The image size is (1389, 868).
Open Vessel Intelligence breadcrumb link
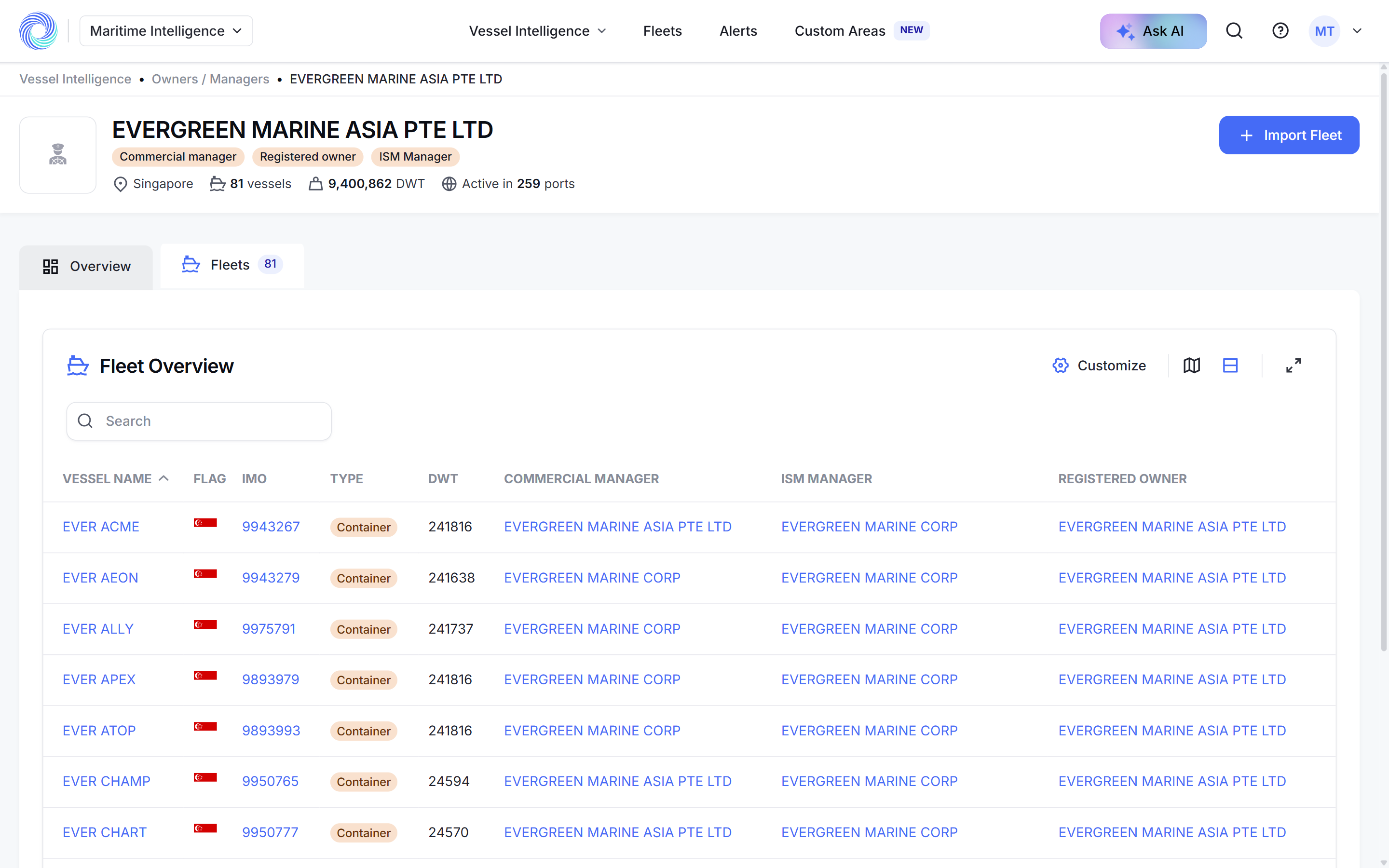pyautogui.click(x=75, y=79)
